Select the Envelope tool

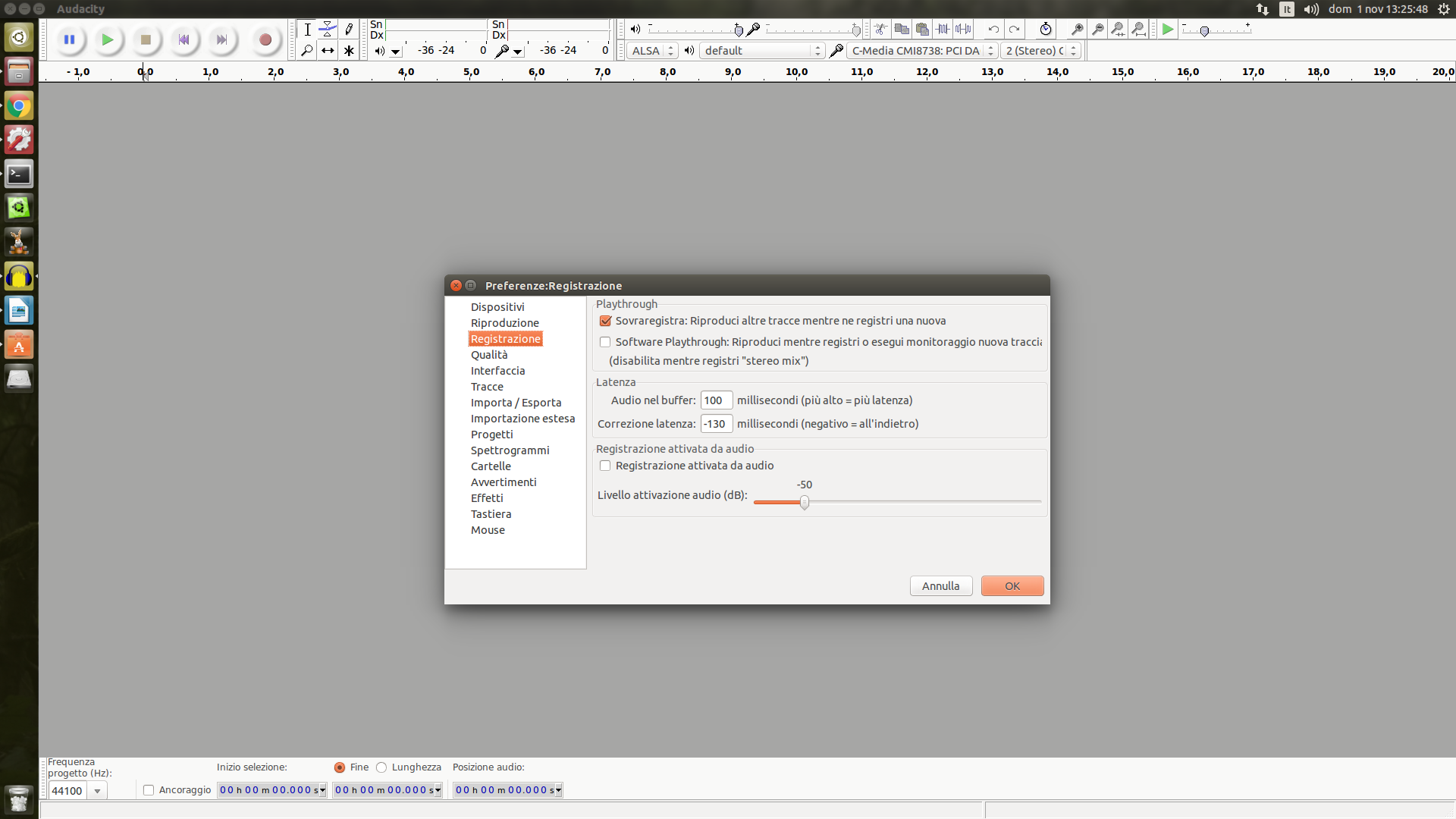pyautogui.click(x=328, y=30)
